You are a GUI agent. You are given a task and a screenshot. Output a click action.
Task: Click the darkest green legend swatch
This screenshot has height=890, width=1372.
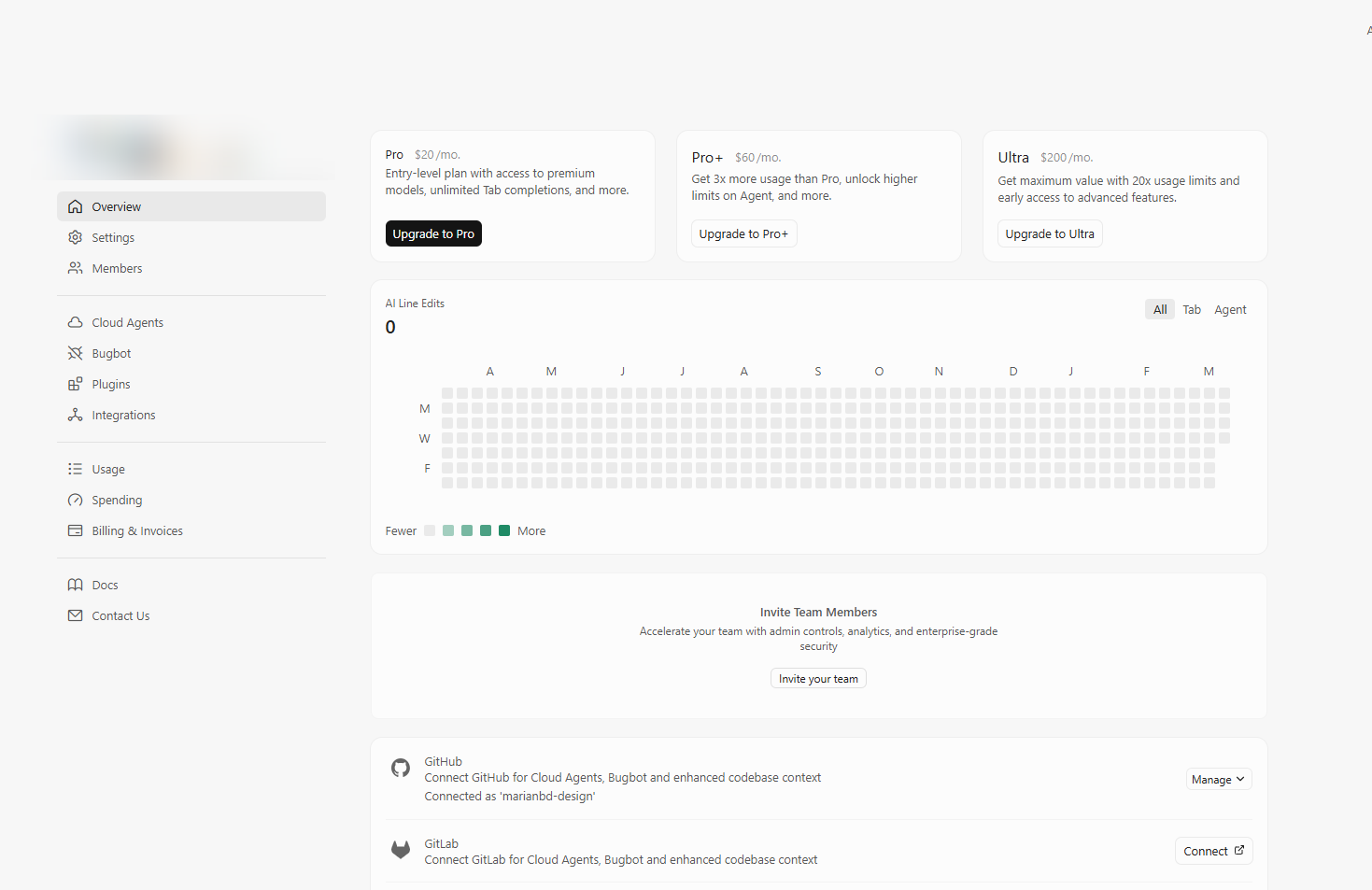tap(504, 530)
